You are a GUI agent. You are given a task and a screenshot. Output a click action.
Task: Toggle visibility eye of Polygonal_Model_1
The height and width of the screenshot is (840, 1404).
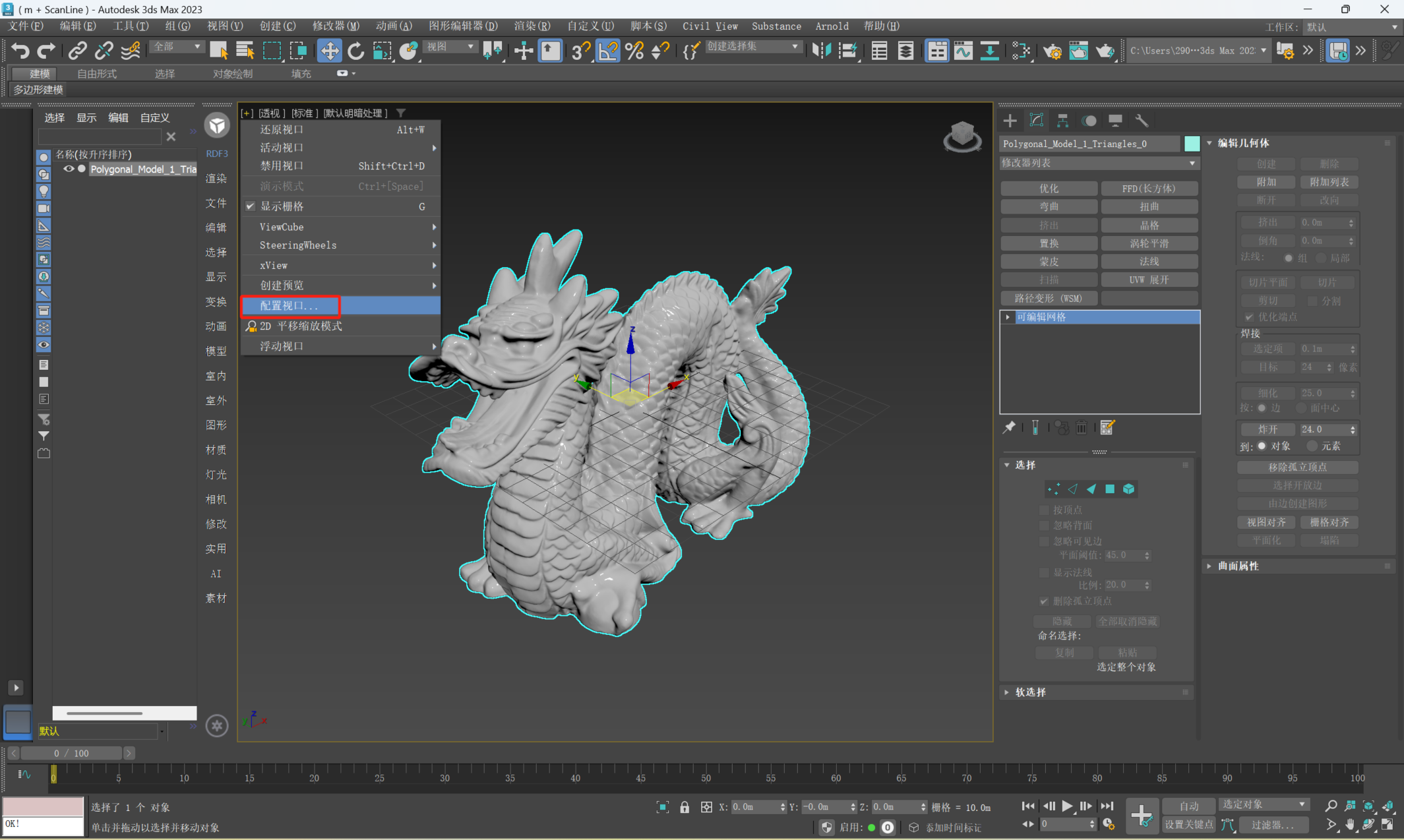point(69,169)
